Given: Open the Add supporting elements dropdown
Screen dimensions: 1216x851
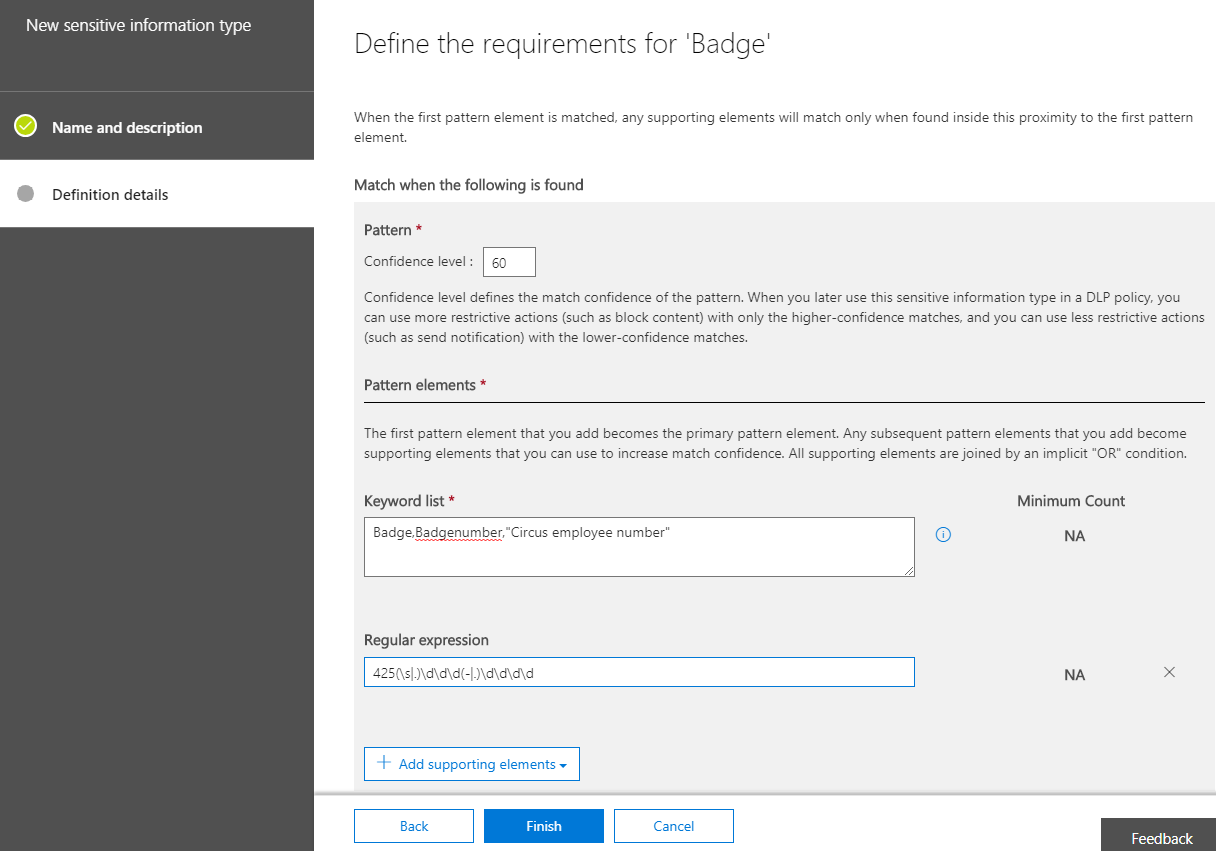Looking at the screenshot, I should click(471, 763).
